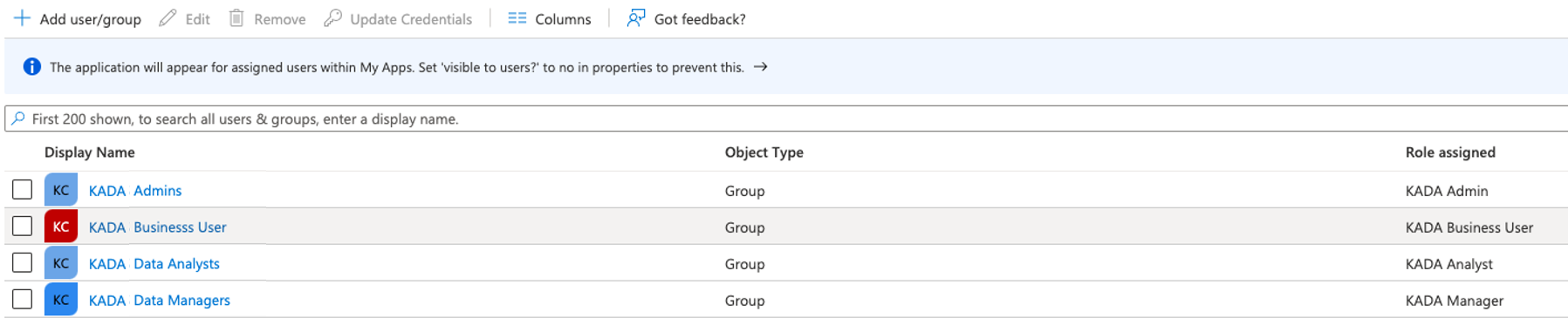
Task: Open the Columns chooser icon
Action: [x=517, y=18]
